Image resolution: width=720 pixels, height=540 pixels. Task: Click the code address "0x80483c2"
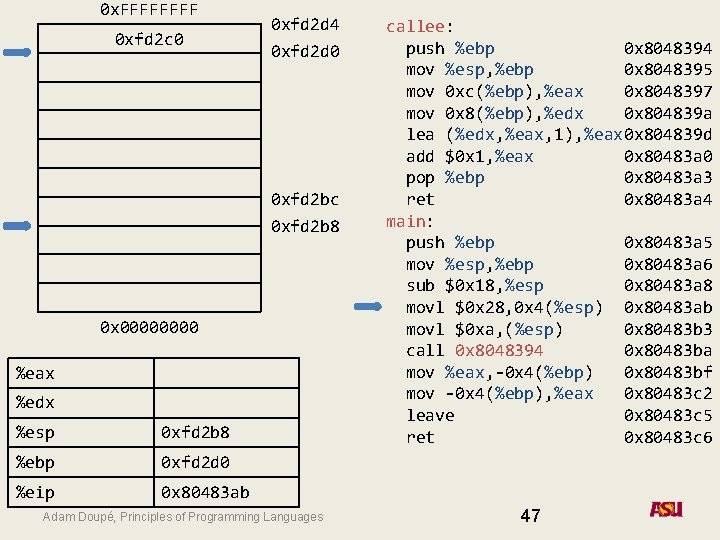(668, 394)
